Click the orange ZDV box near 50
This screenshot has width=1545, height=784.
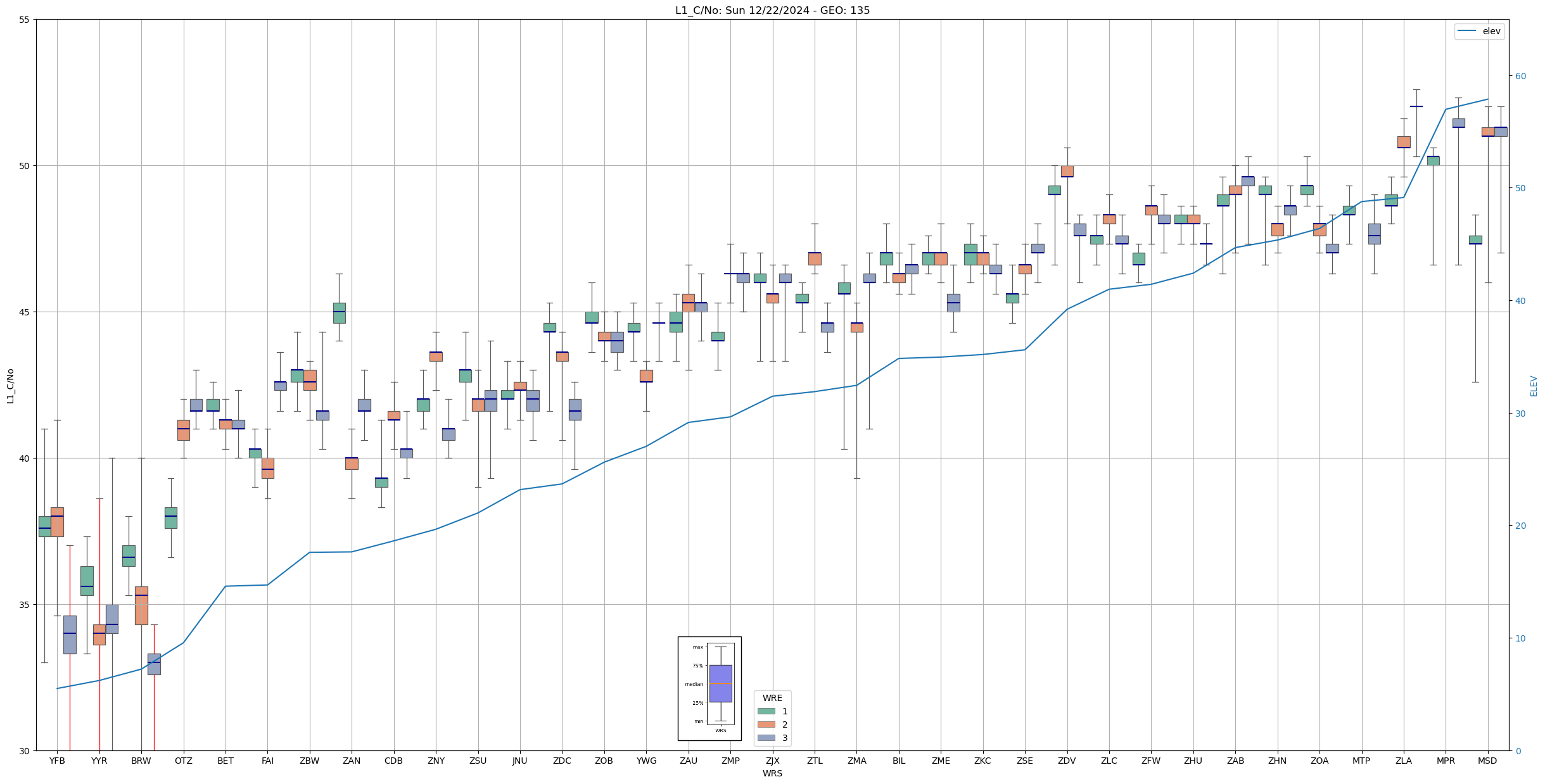point(1067,171)
